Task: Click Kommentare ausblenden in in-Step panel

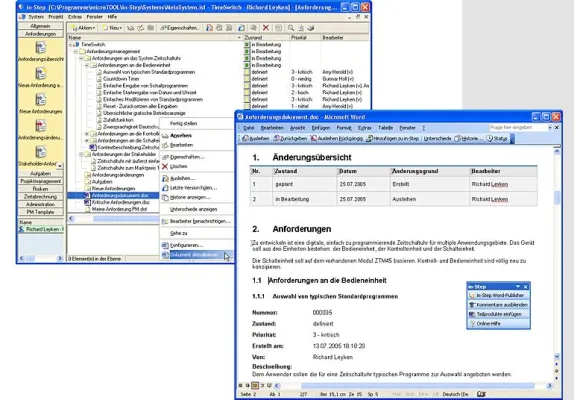Action: [498, 305]
